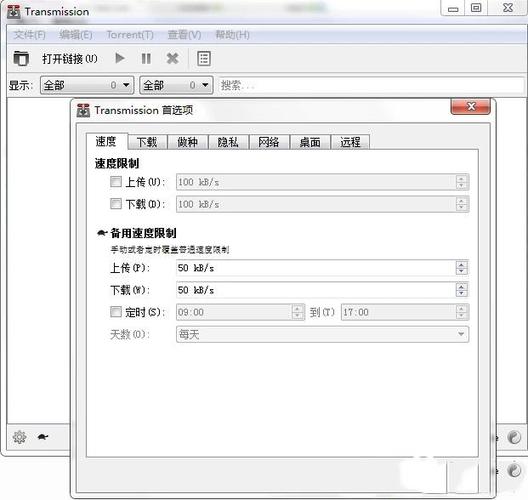Click the upper globe icon at window edge

click(x=514, y=437)
